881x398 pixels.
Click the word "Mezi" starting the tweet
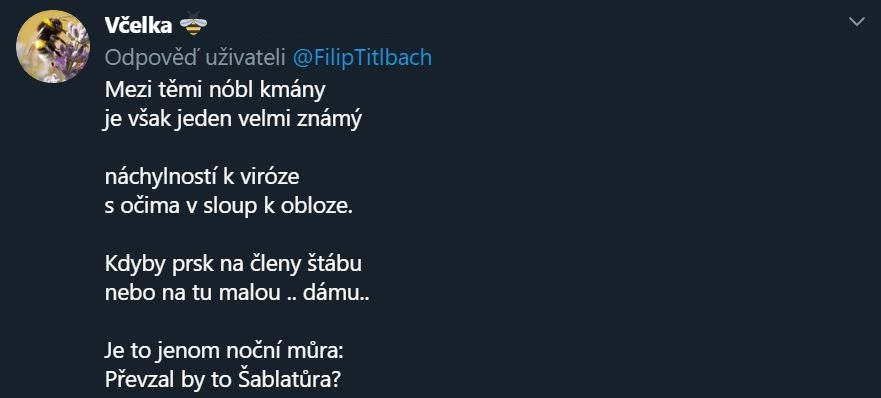point(126,89)
